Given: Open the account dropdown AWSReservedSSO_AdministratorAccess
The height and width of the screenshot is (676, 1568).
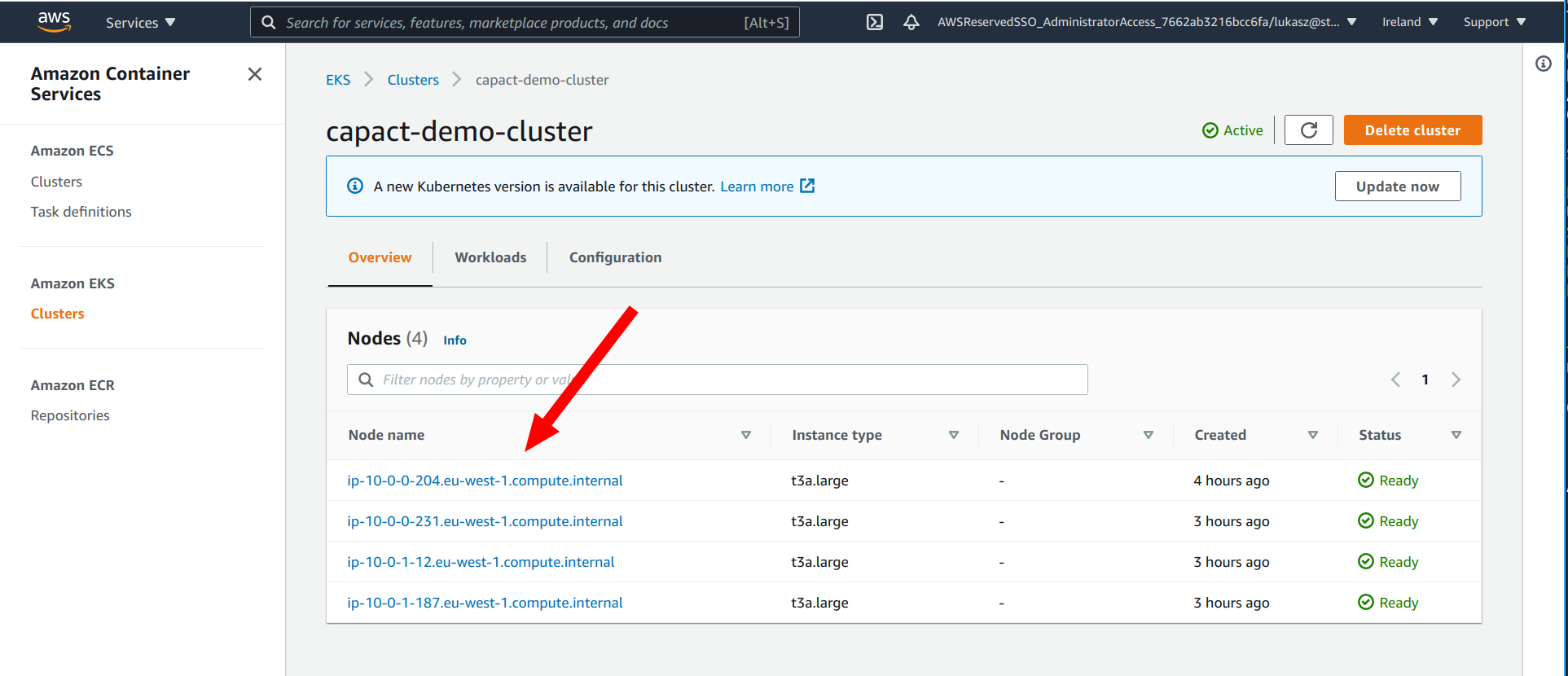Looking at the screenshot, I should [1147, 22].
